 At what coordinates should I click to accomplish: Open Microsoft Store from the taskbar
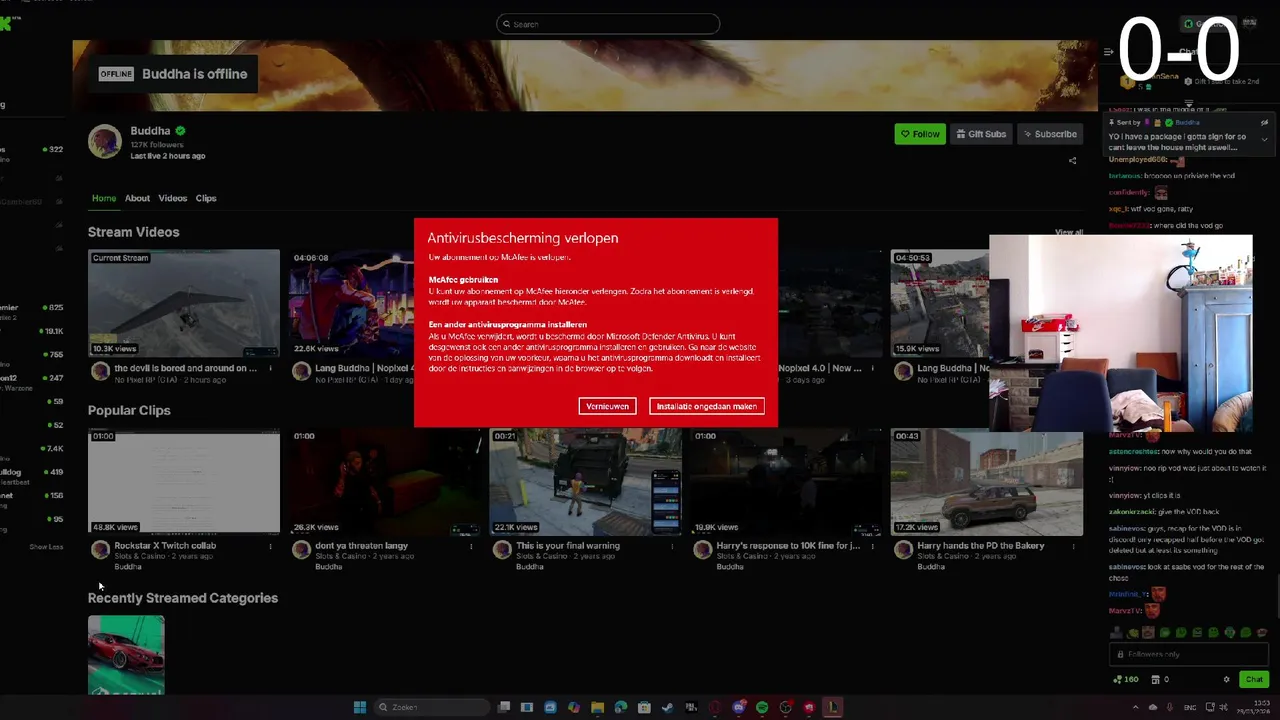[645, 707]
